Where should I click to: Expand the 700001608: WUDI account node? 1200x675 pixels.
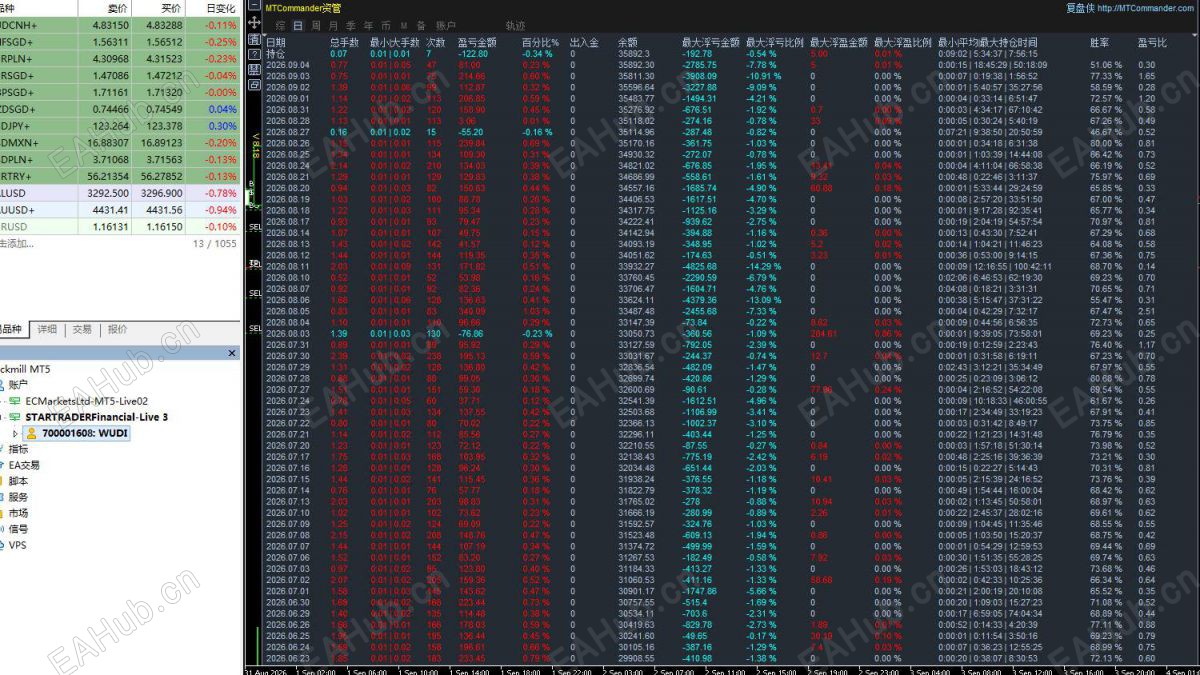pyautogui.click(x=15, y=433)
